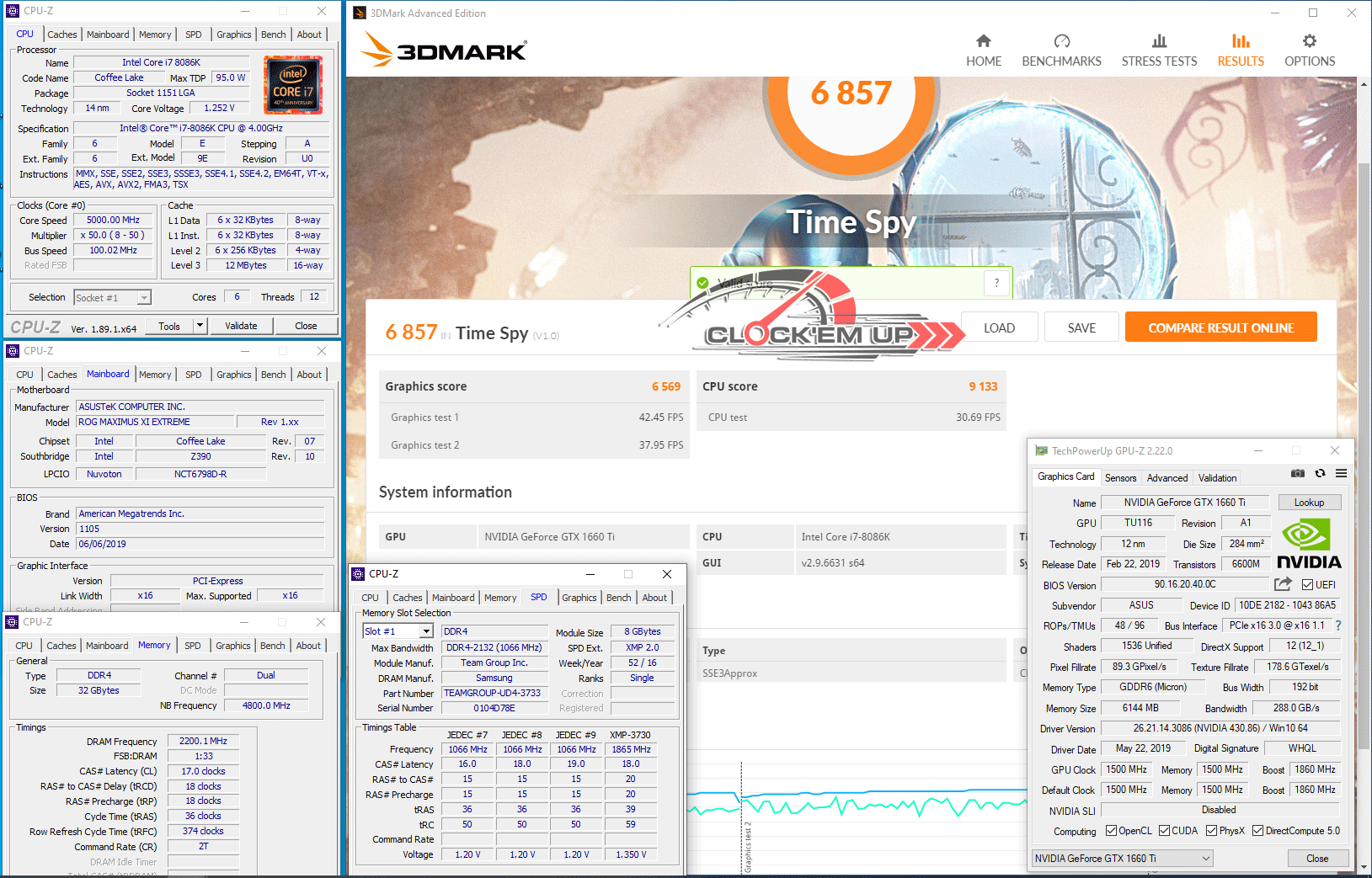The width and height of the screenshot is (1372, 878).
Task: Switch to the Sensors tab in GPU-Z
Action: (x=1120, y=477)
